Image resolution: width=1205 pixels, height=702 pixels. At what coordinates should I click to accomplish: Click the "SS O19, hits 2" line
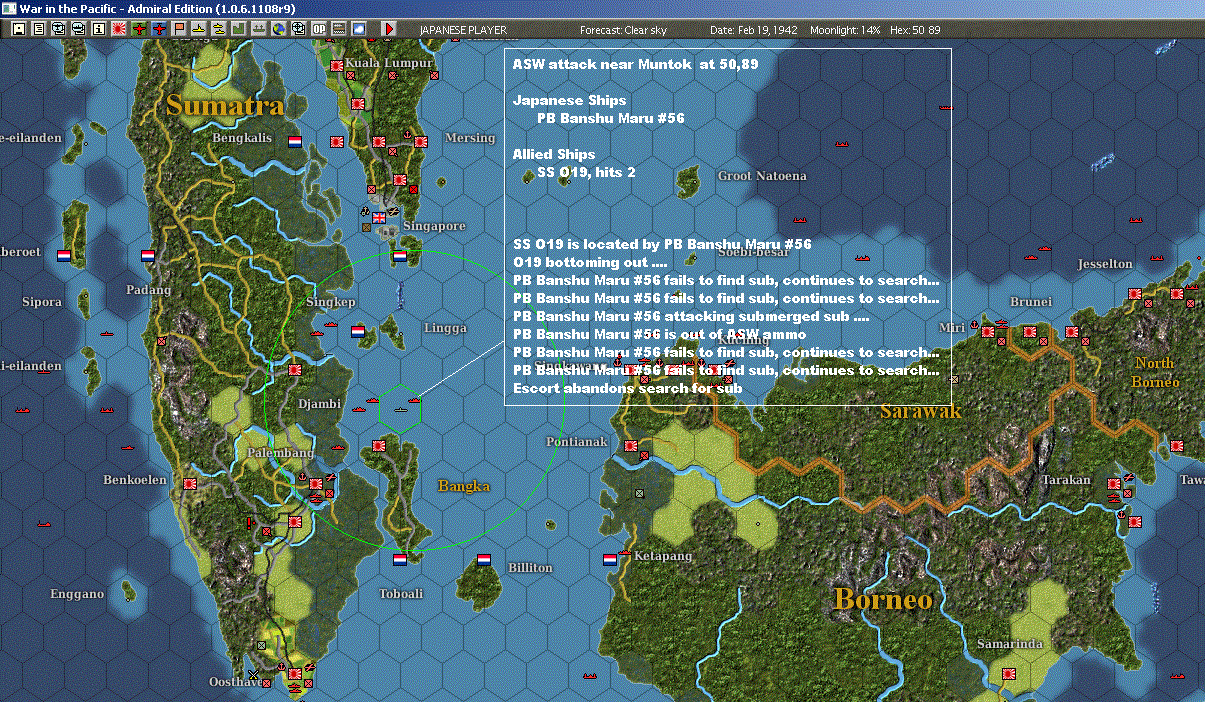[586, 172]
